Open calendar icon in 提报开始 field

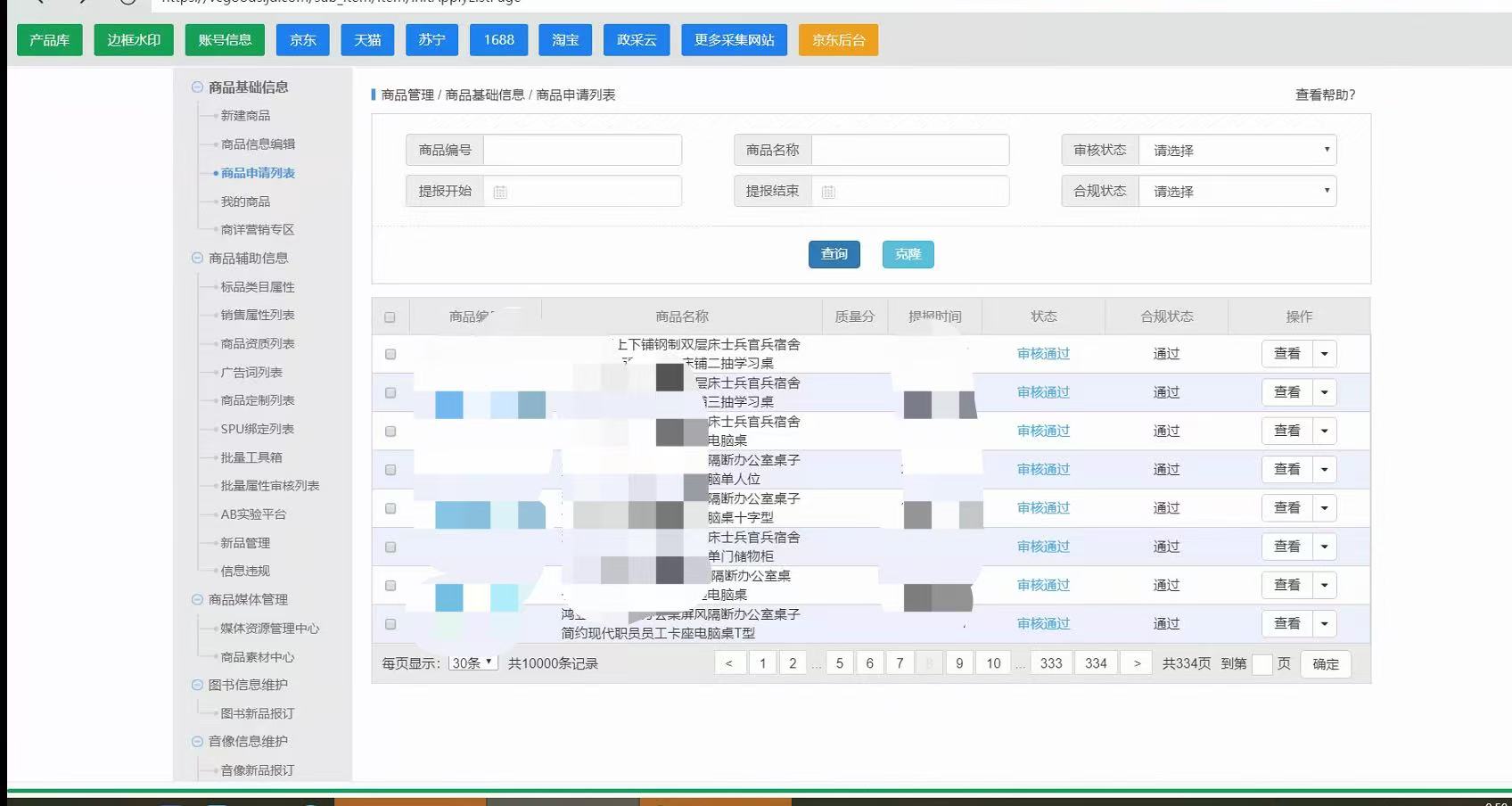(x=500, y=192)
